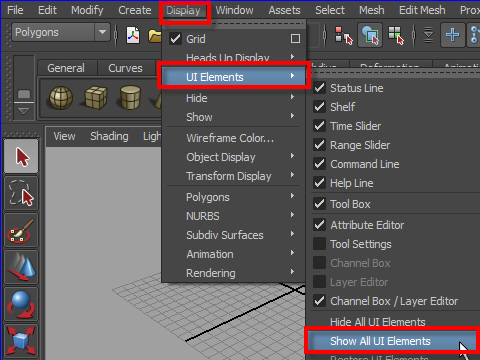
Task: Toggle the Grid display checkmark
Action: tap(175, 39)
